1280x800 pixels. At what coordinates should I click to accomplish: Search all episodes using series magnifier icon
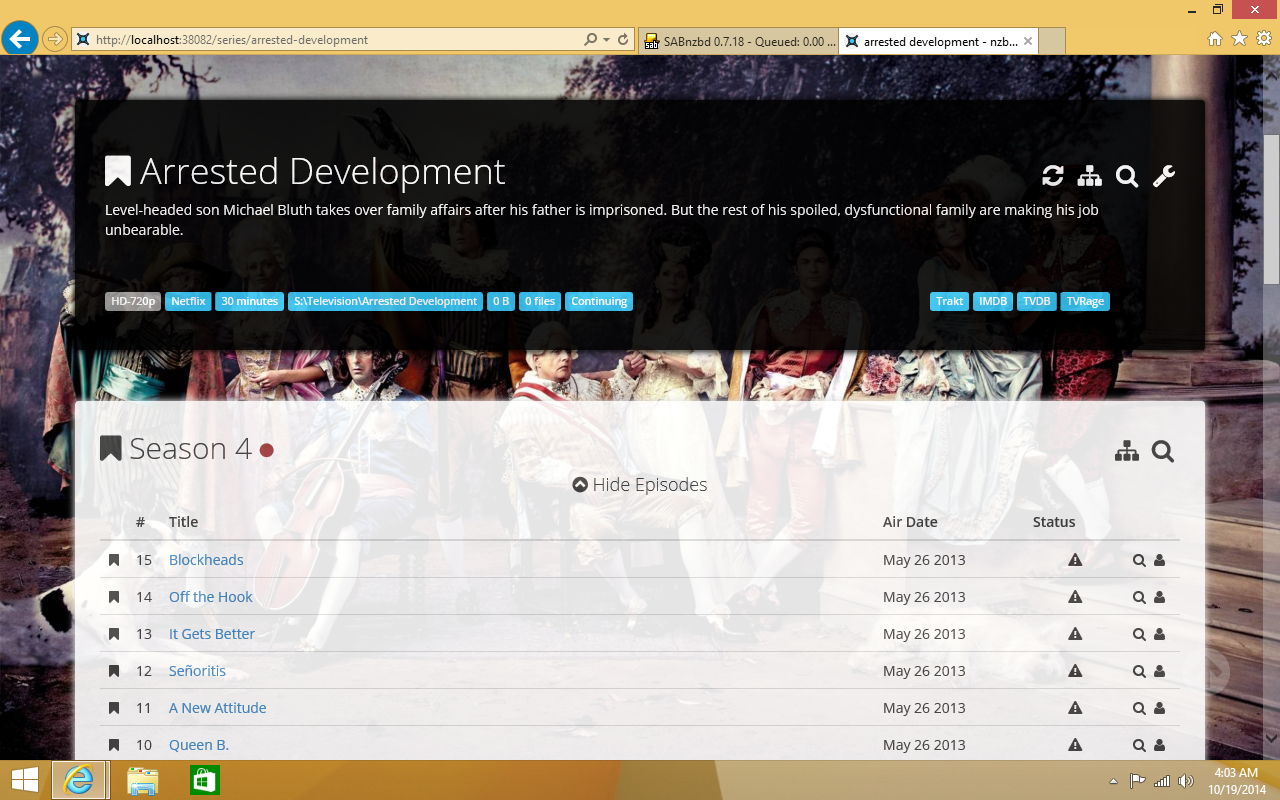(1127, 177)
